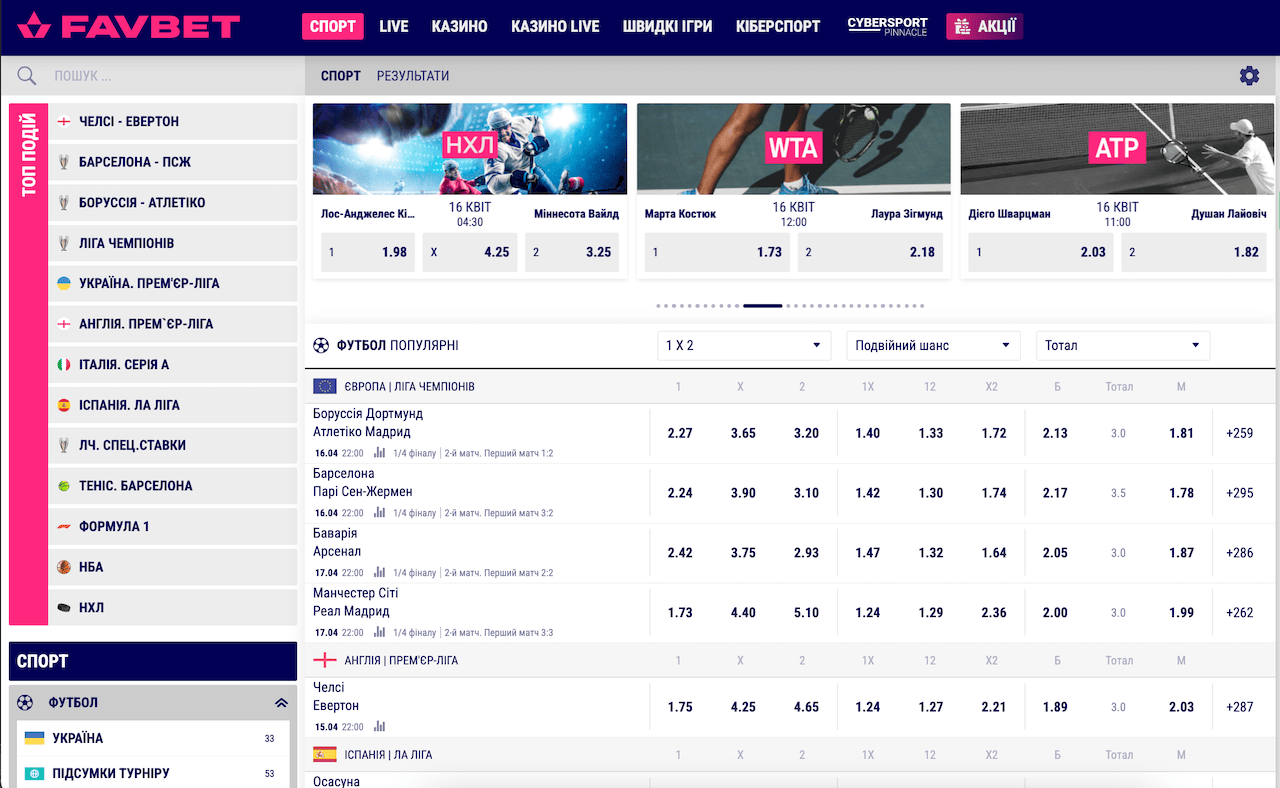Click the WTA banner thumbnail
The height and width of the screenshot is (788, 1280).
pyautogui.click(x=793, y=149)
